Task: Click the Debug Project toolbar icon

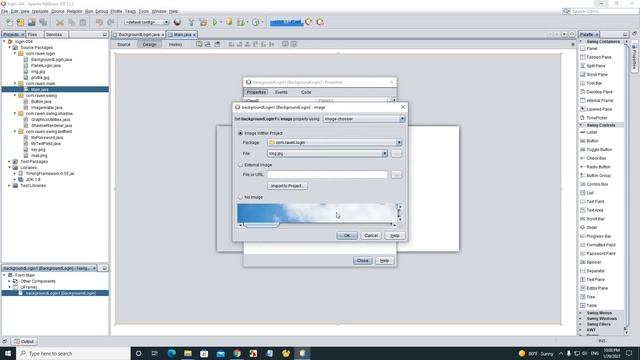Action: (241, 22)
